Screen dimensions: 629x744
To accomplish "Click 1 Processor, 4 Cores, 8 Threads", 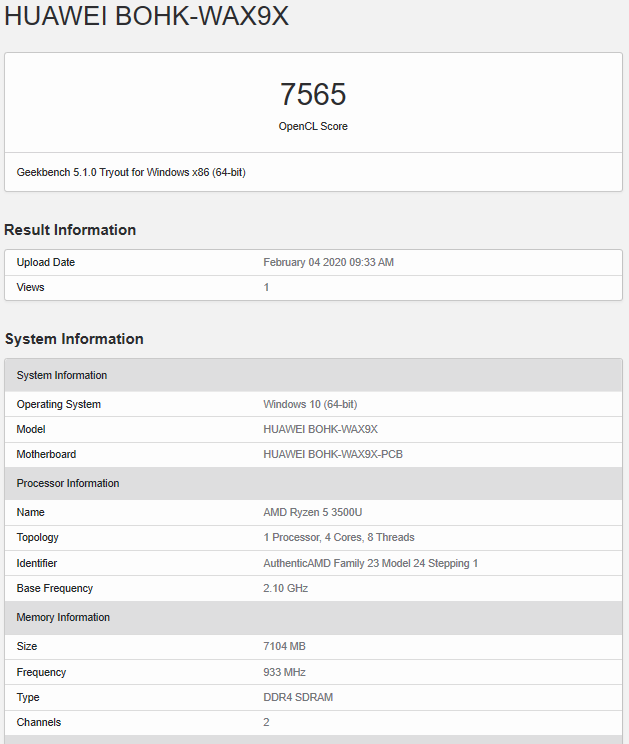I will [339, 538].
